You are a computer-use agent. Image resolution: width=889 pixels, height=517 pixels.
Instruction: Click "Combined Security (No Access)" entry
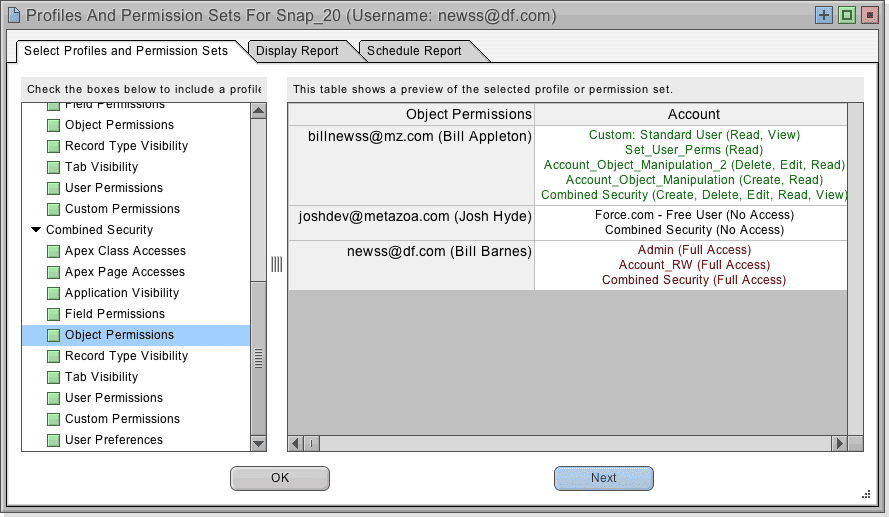(694, 230)
